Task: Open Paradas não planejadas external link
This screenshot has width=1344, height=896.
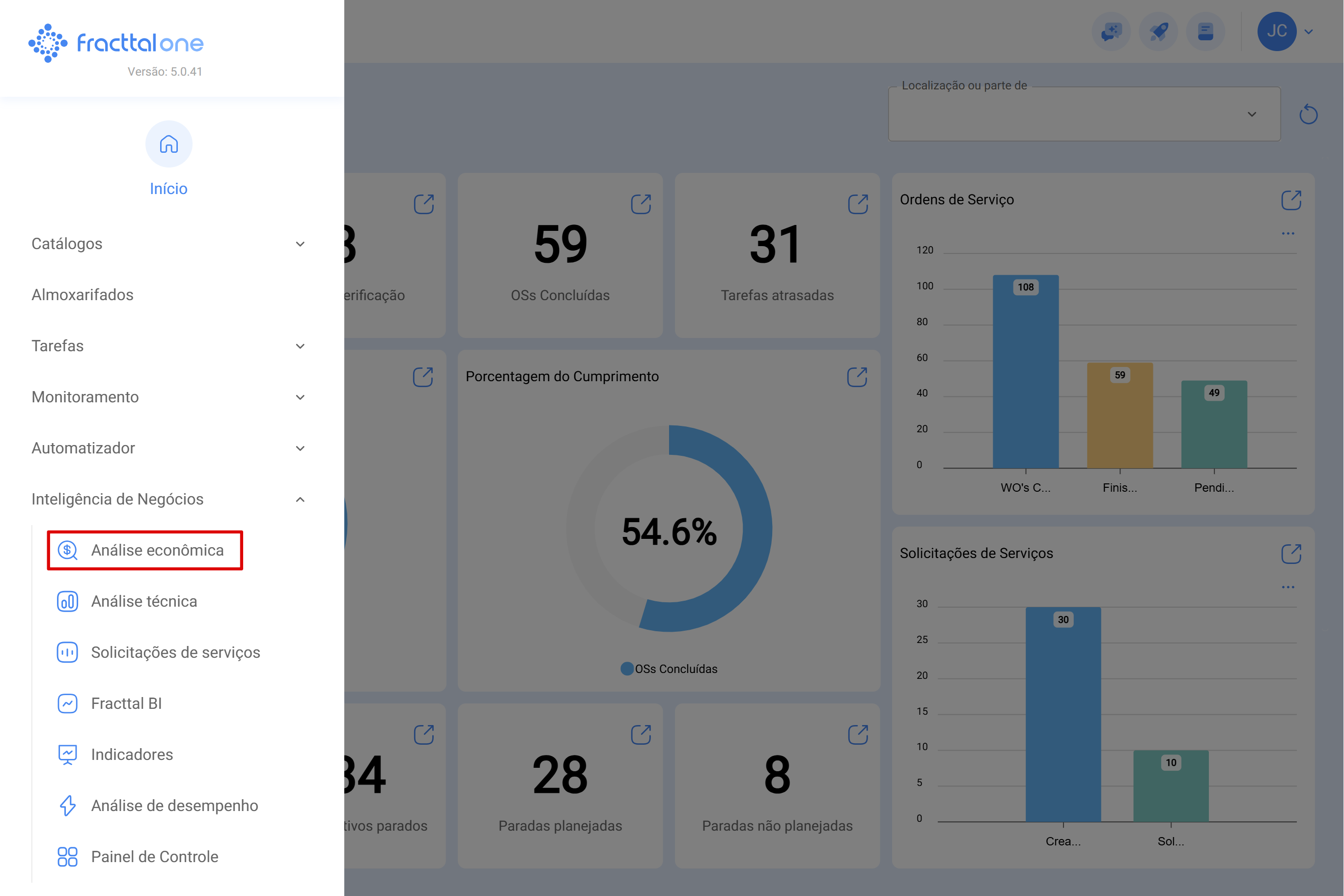Action: pos(858,734)
